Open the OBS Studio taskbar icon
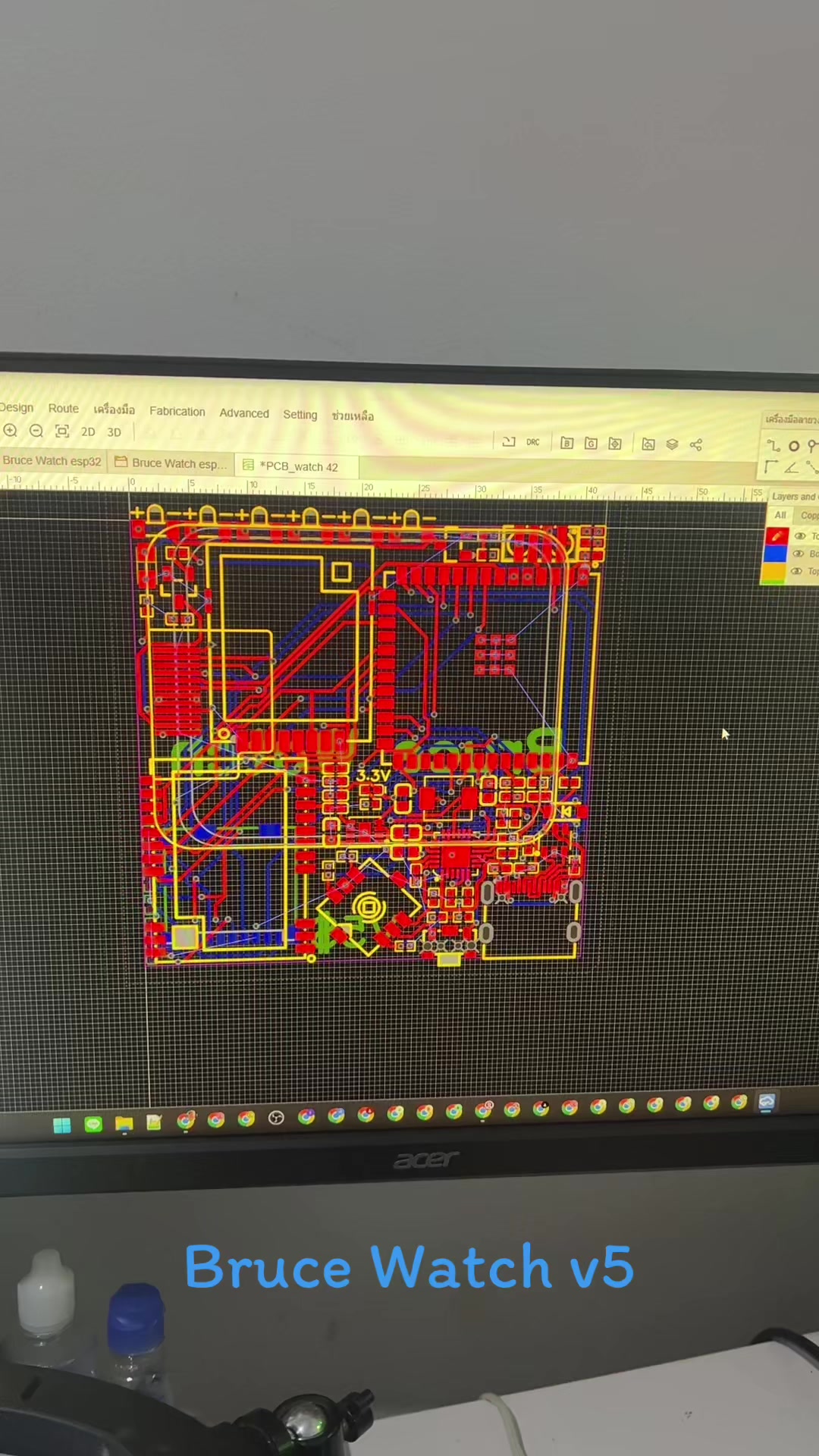This screenshot has width=819, height=1456. coord(276,1118)
